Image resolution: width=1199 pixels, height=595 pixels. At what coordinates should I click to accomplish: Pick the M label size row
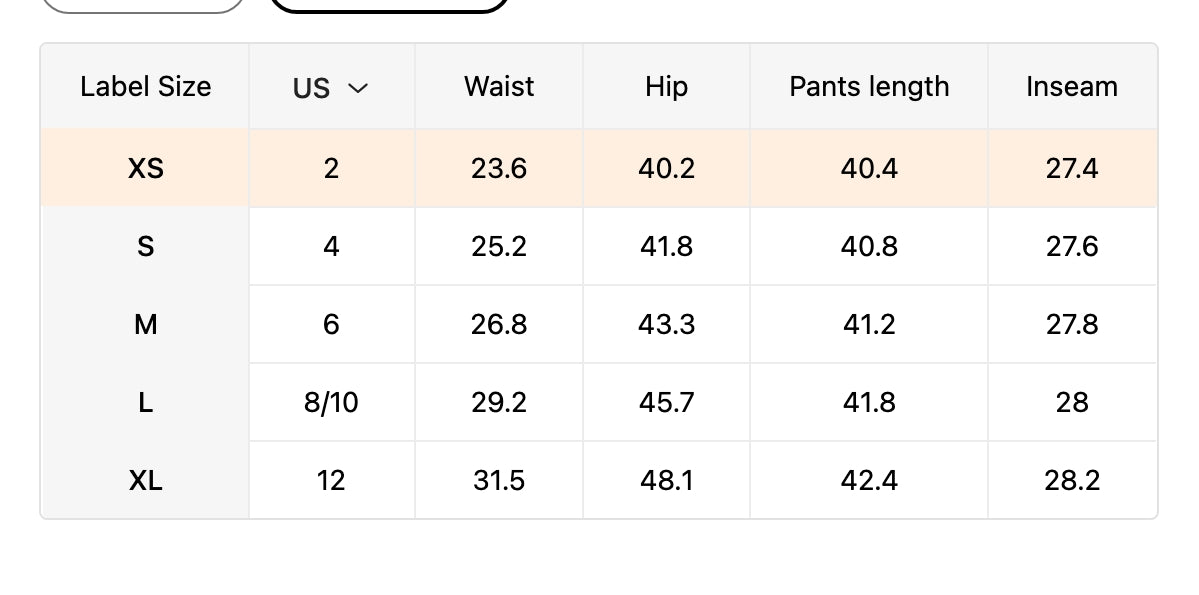click(145, 324)
